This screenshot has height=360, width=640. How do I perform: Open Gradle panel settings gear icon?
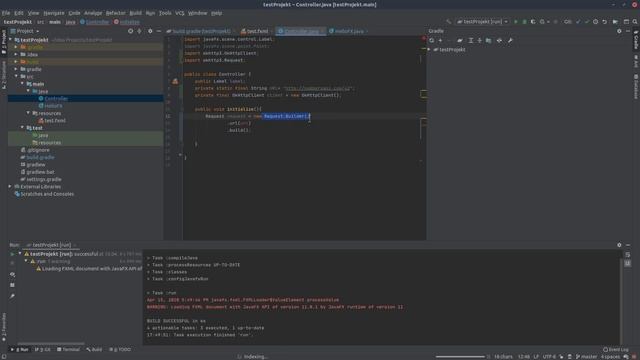[619, 31]
